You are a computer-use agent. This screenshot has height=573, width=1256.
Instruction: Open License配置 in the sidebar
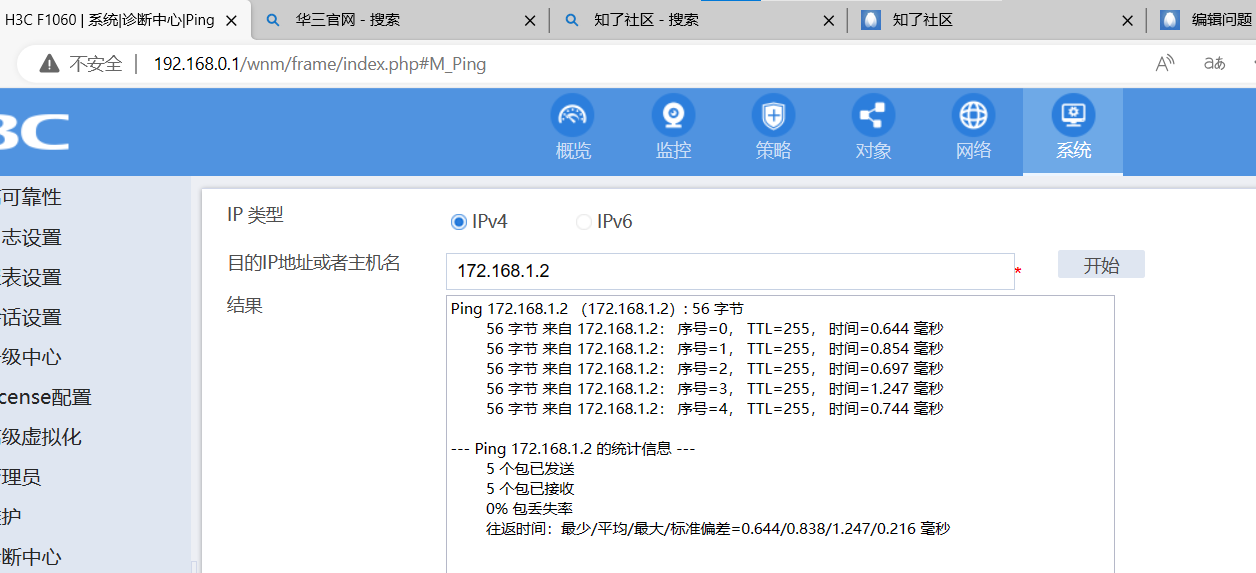(46, 397)
